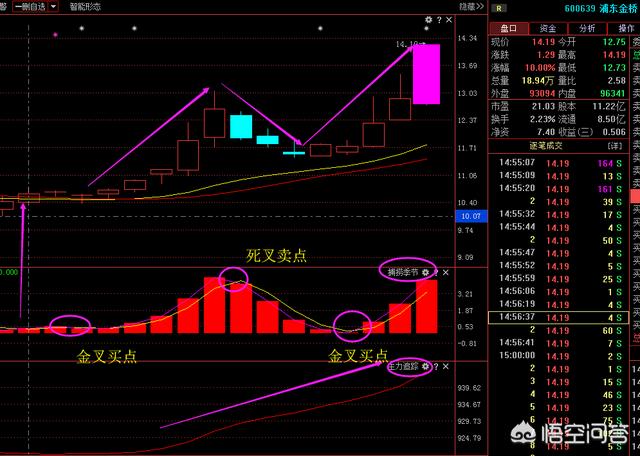Click stock name 浦东金桥
This screenshot has height=456, width=640.
tap(618, 9)
